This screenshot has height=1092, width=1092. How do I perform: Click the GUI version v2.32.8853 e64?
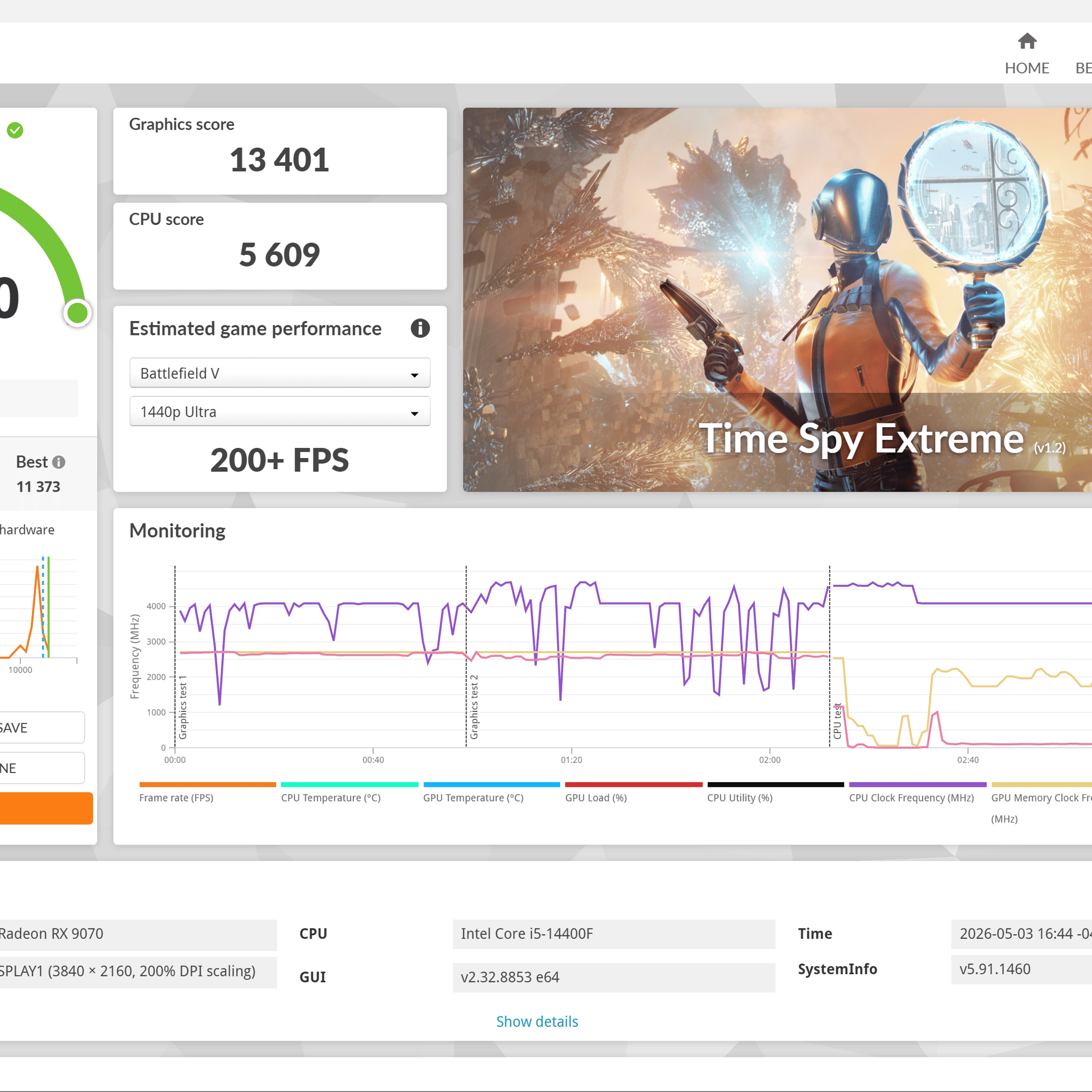pos(614,977)
